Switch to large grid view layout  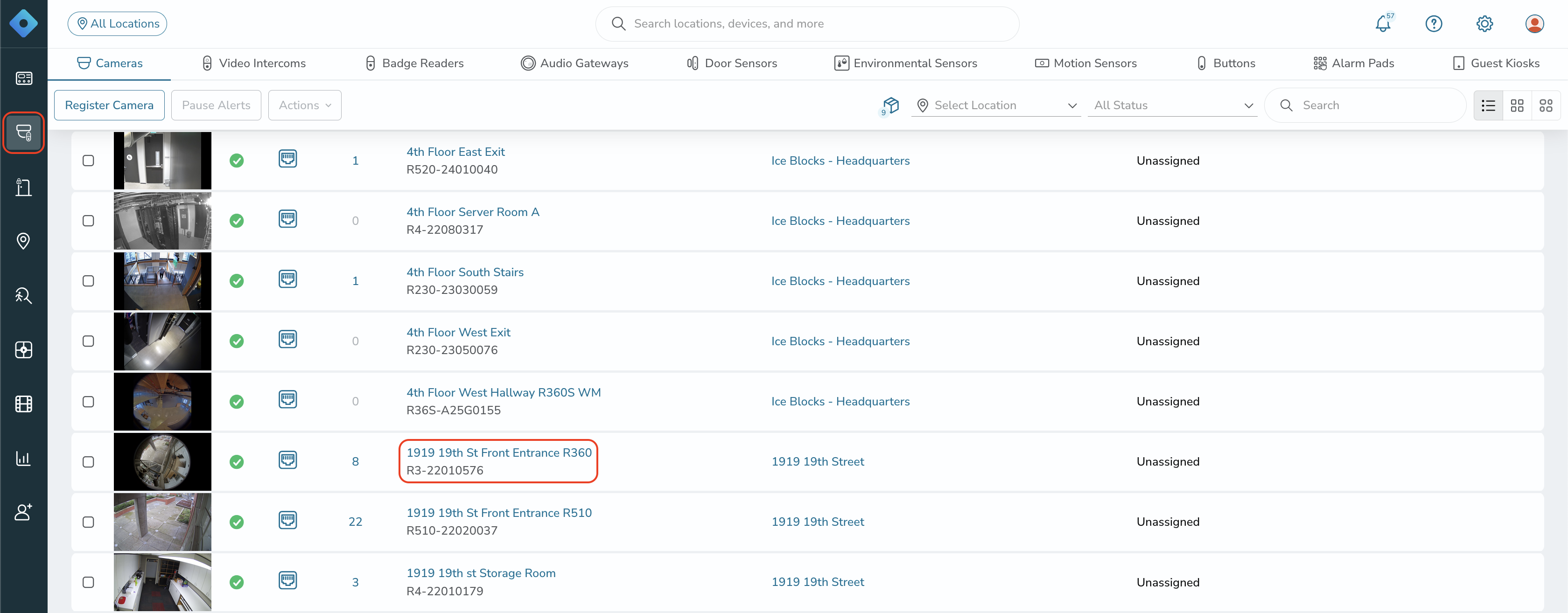(x=1546, y=105)
